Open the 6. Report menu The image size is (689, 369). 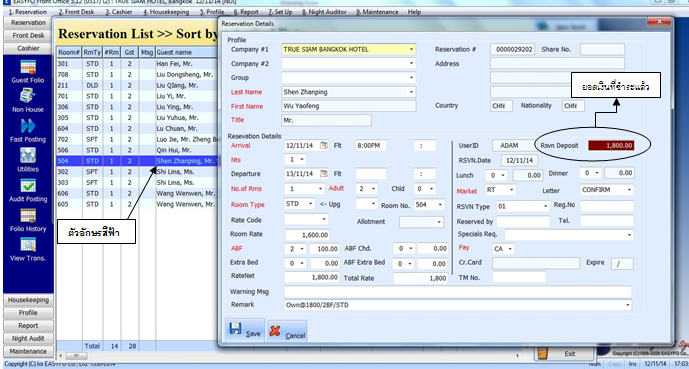tap(246, 12)
